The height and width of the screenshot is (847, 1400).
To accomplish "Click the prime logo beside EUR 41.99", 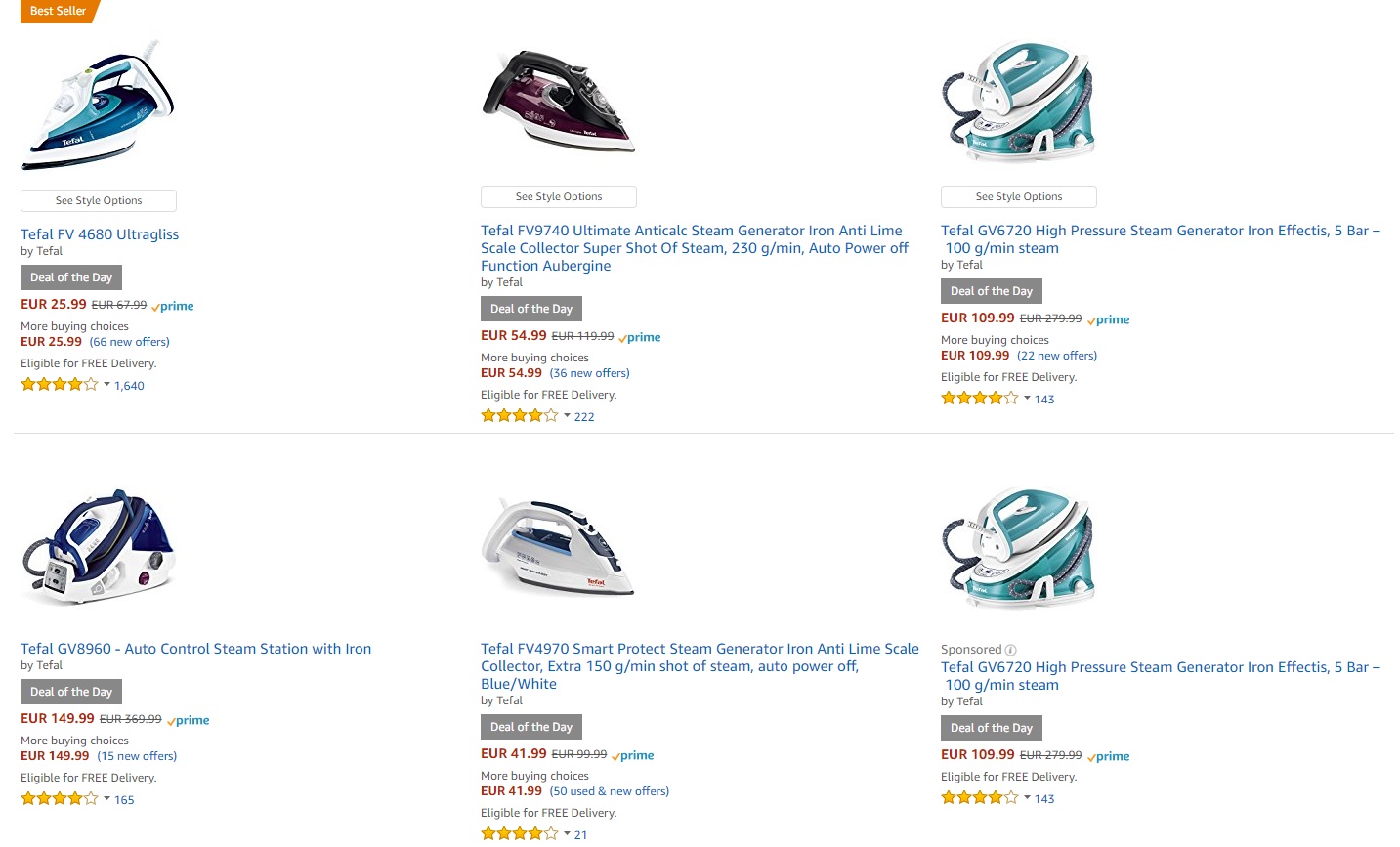I will [633, 755].
